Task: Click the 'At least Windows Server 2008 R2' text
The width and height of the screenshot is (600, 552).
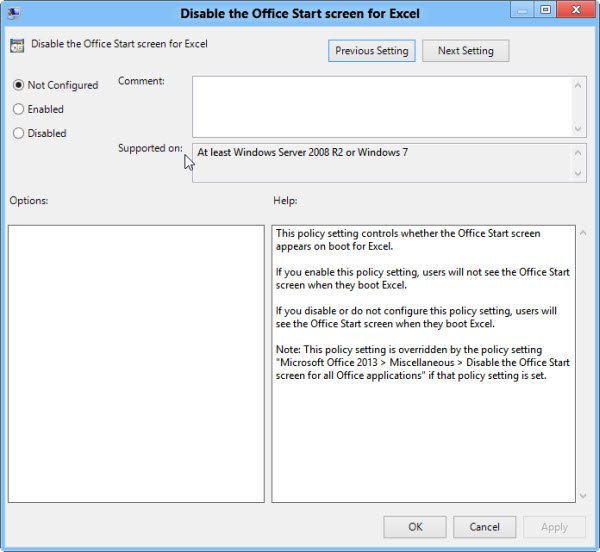Action: click(302, 152)
